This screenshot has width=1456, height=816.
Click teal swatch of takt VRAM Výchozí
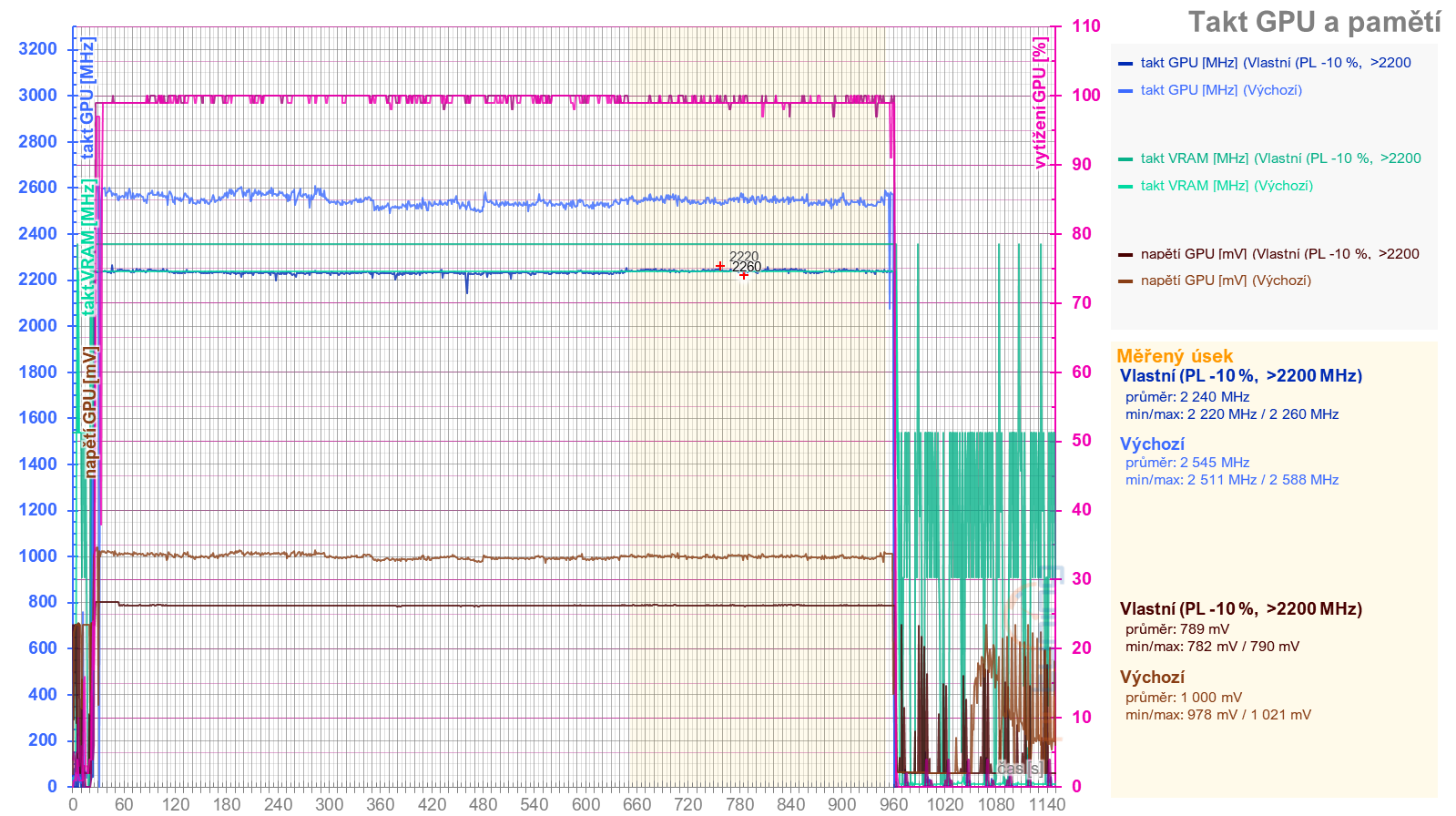(1125, 187)
